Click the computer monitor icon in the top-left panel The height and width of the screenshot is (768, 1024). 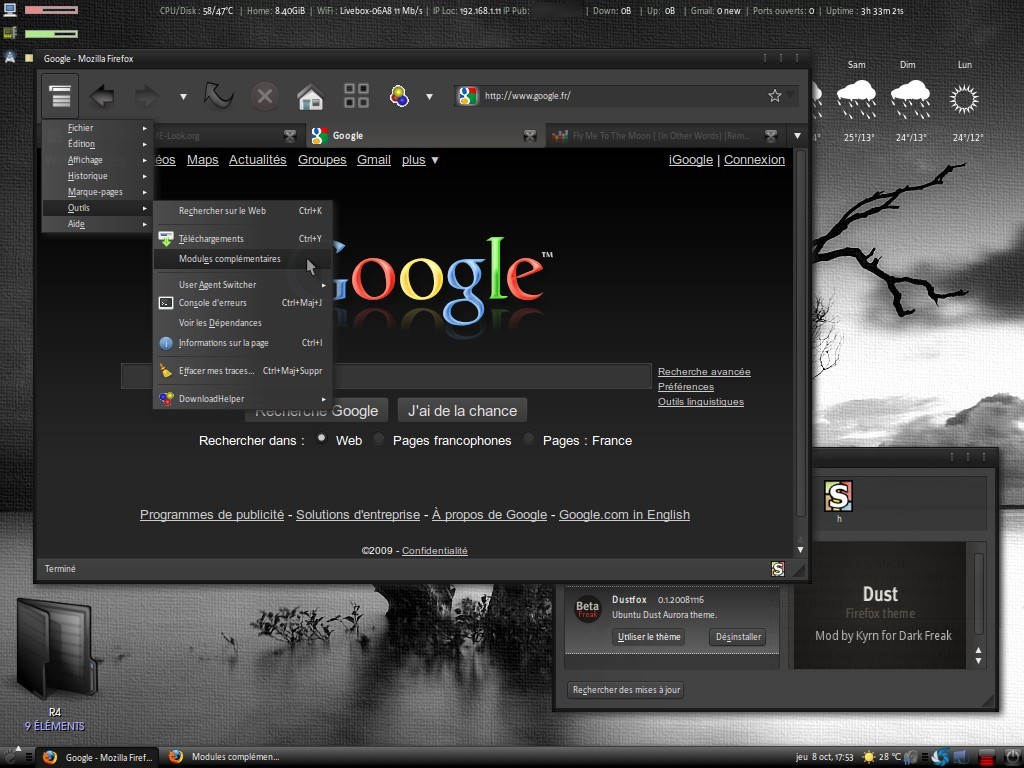pyautogui.click(x=10, y=9)
